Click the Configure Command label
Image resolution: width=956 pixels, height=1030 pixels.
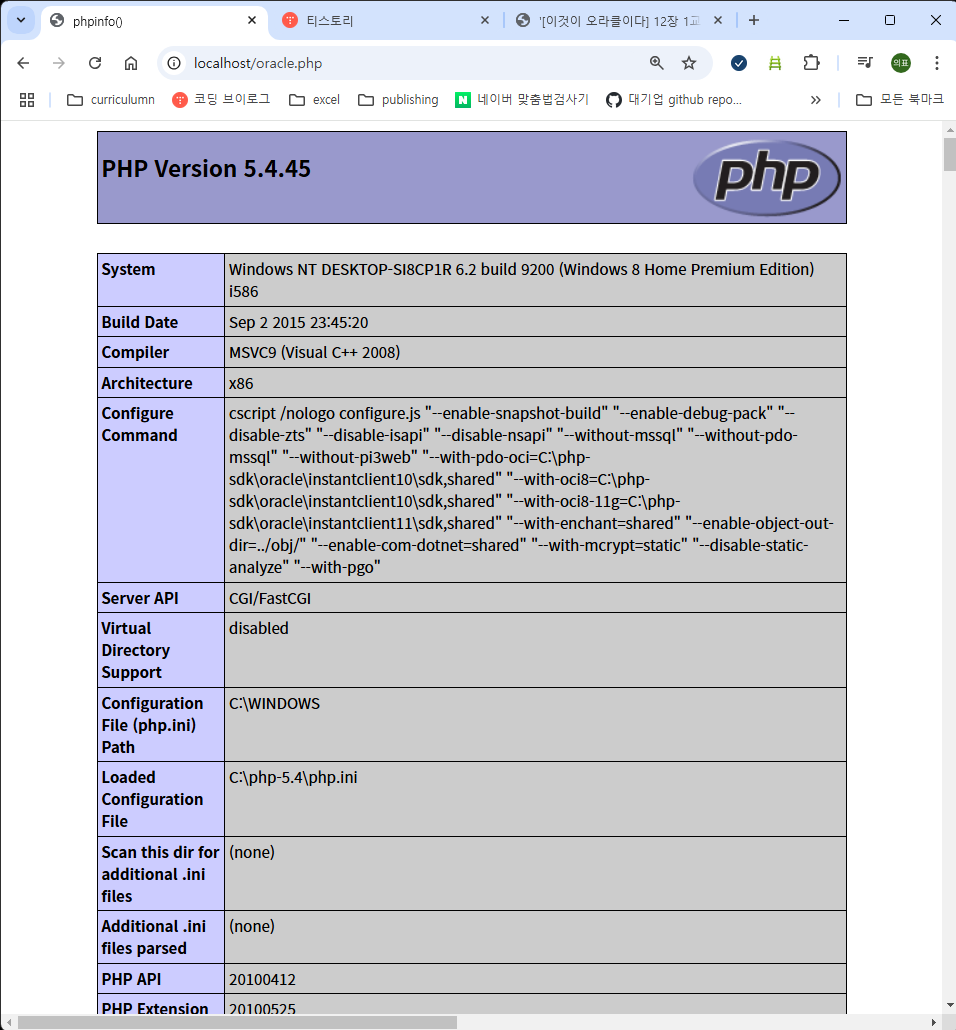click(x=139, y=424)
